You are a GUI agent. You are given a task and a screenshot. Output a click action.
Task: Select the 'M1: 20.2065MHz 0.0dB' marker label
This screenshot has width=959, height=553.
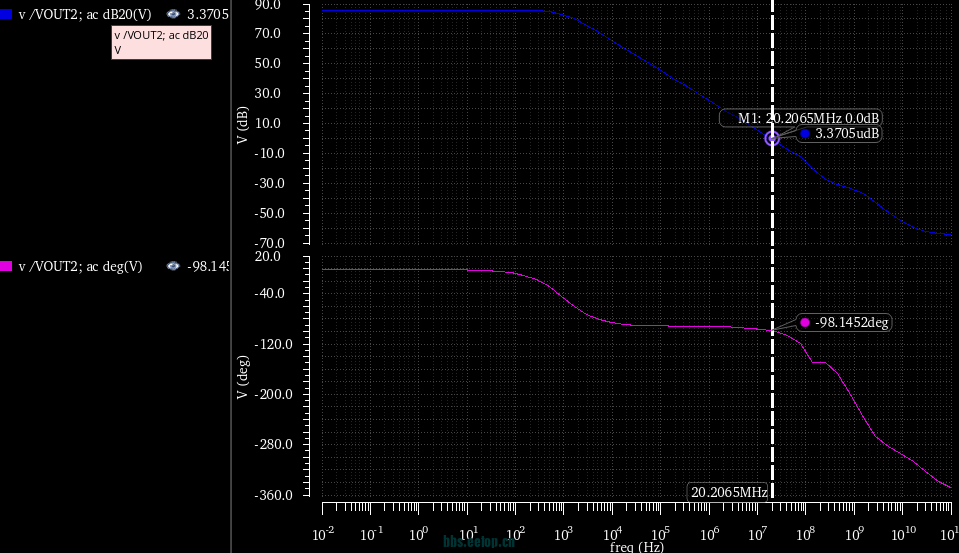(x=800, y=118)
